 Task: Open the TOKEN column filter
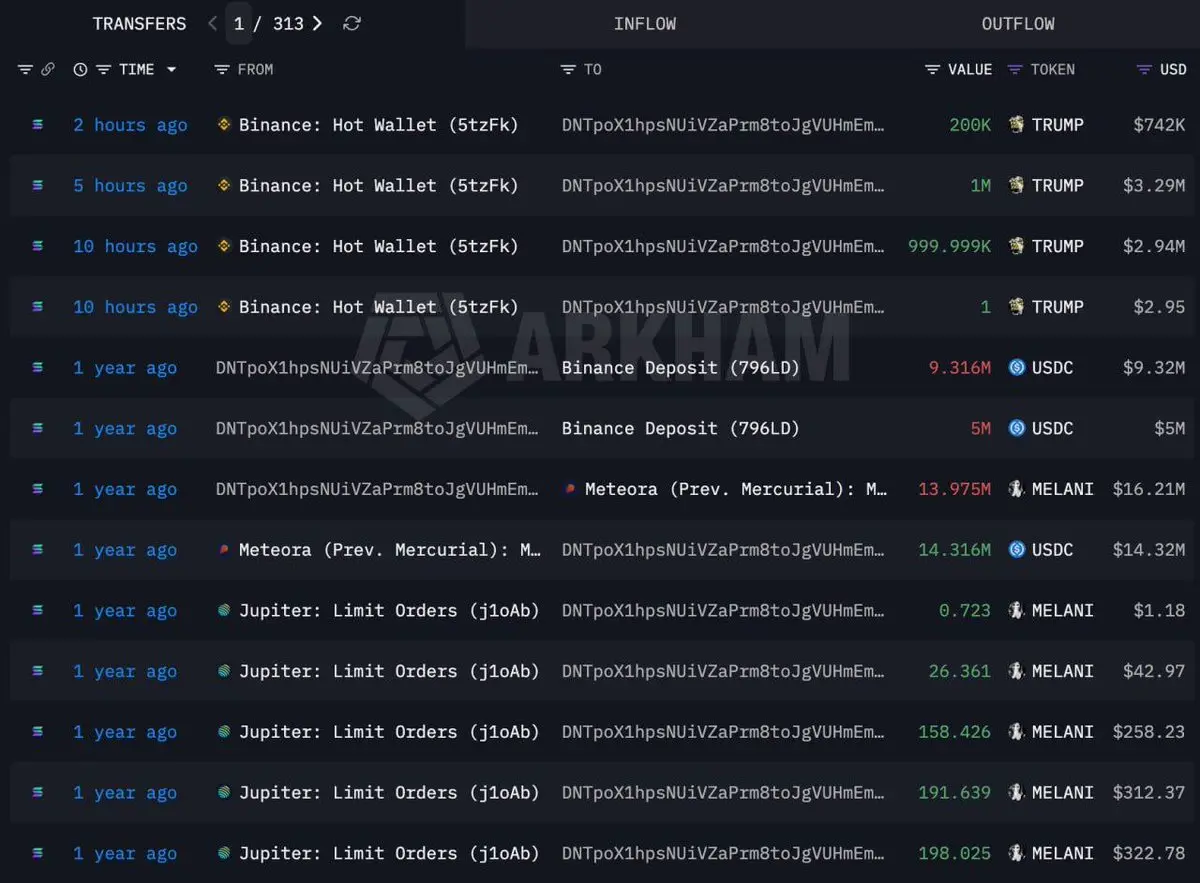pyautogui.click(x=1015, y=70)
